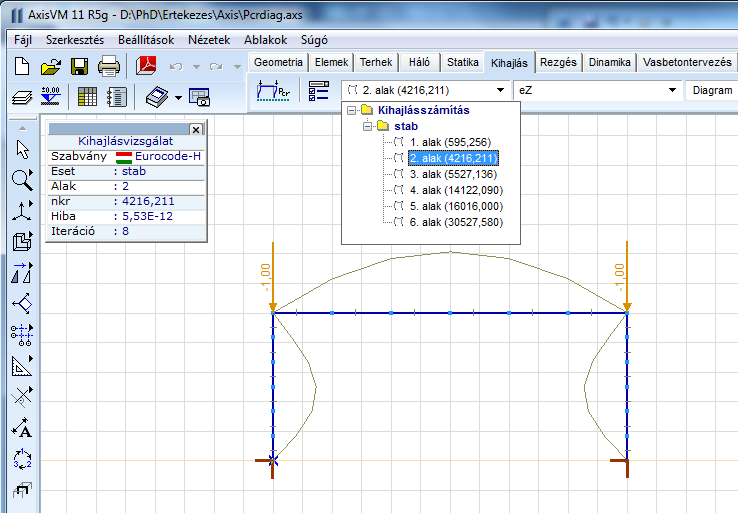Screen dimensions: 738x513
Task: Start the buckling analysis Pcr icon
Action: pyautogui.click(x=273, y=90)
